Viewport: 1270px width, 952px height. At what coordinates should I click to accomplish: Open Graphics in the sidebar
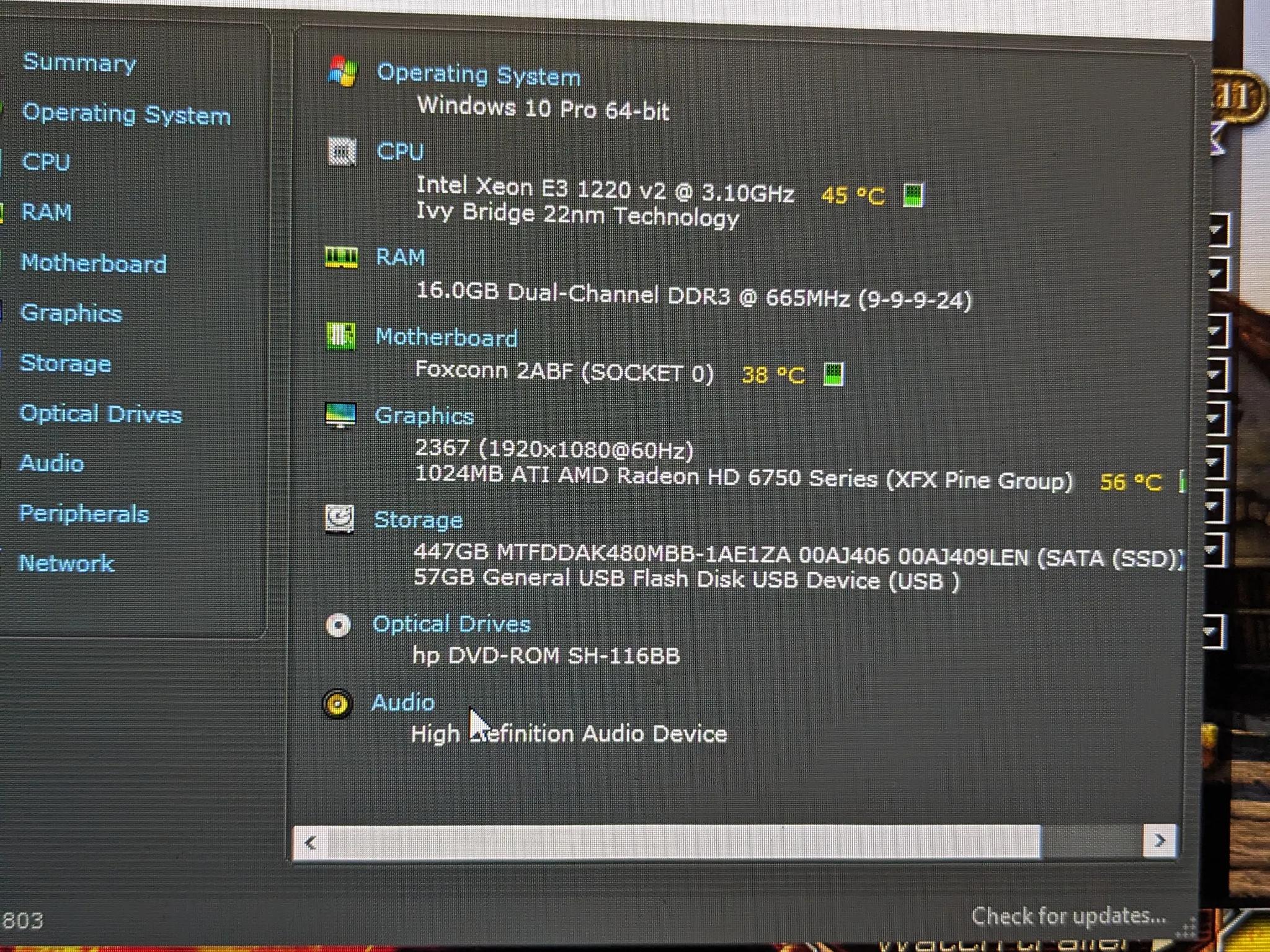[71, 314]
